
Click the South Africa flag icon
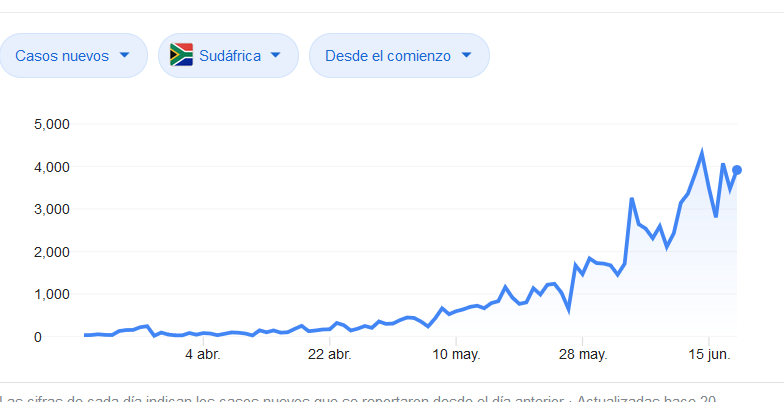coord(181,55)
